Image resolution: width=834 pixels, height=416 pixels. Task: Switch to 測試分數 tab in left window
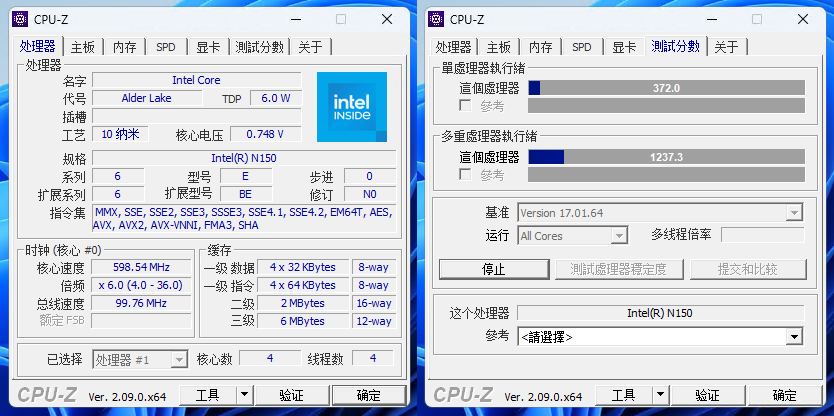click(260, 47)
